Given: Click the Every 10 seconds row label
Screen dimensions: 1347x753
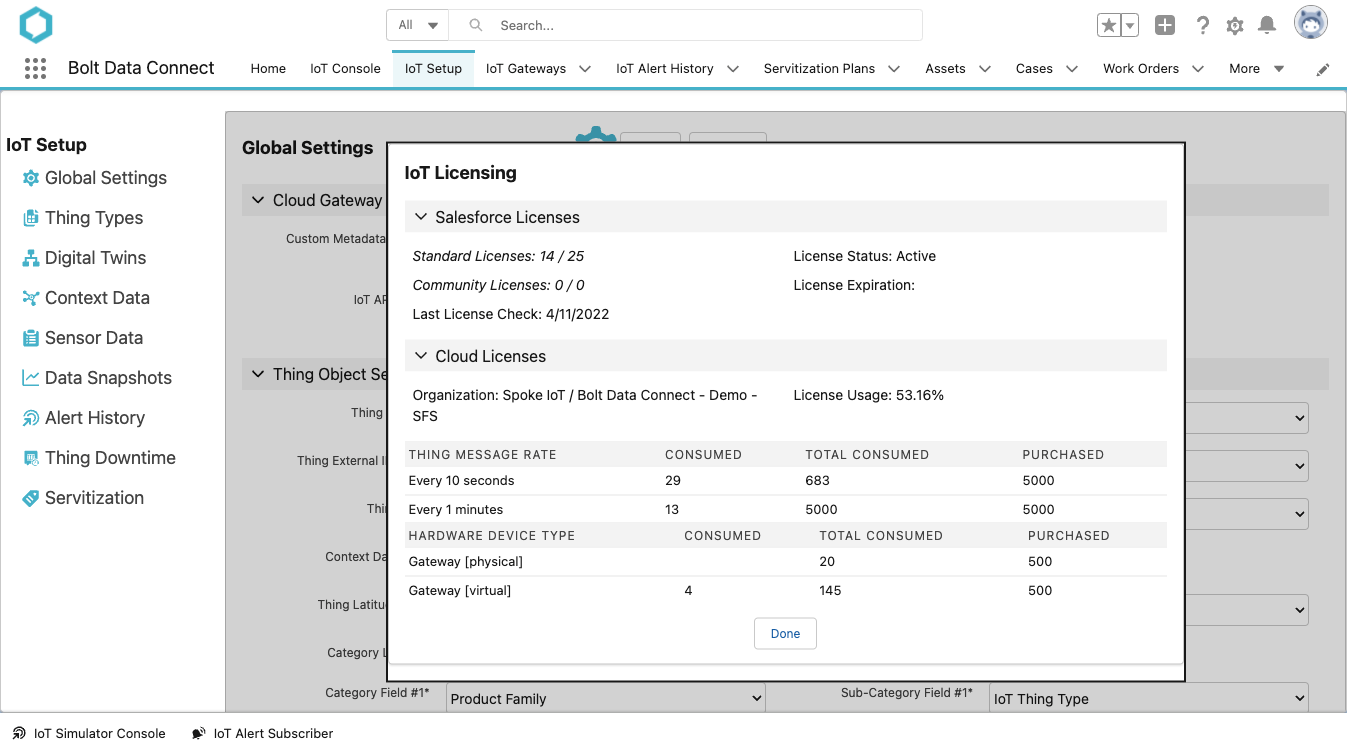Looking at the screenshot, I should click(462, 480).
